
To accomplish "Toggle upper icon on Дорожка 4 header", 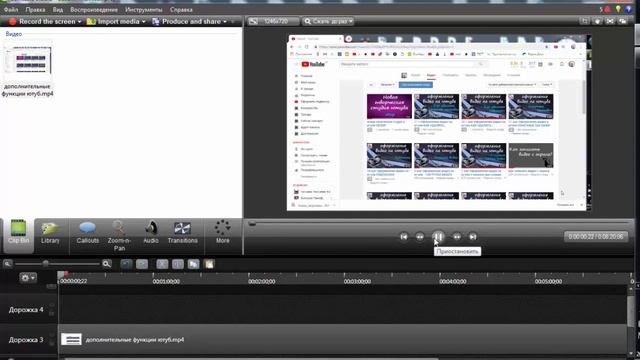I will click(x=52, y=305).
